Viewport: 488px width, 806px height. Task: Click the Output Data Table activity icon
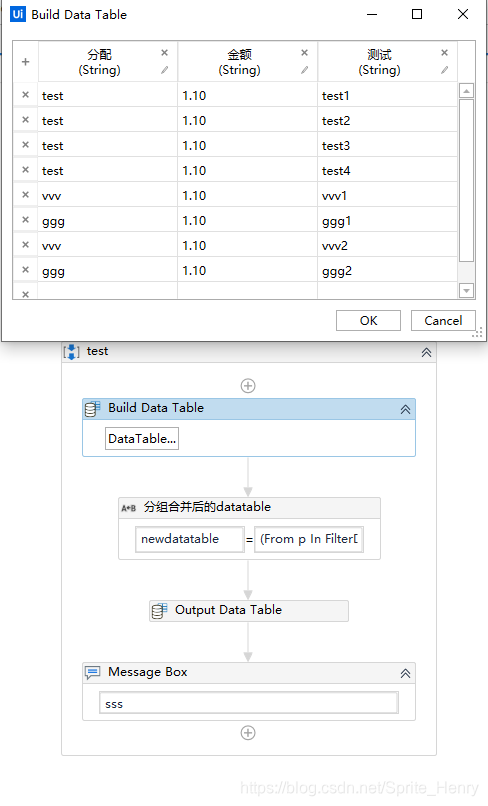[x=159, y=611]
